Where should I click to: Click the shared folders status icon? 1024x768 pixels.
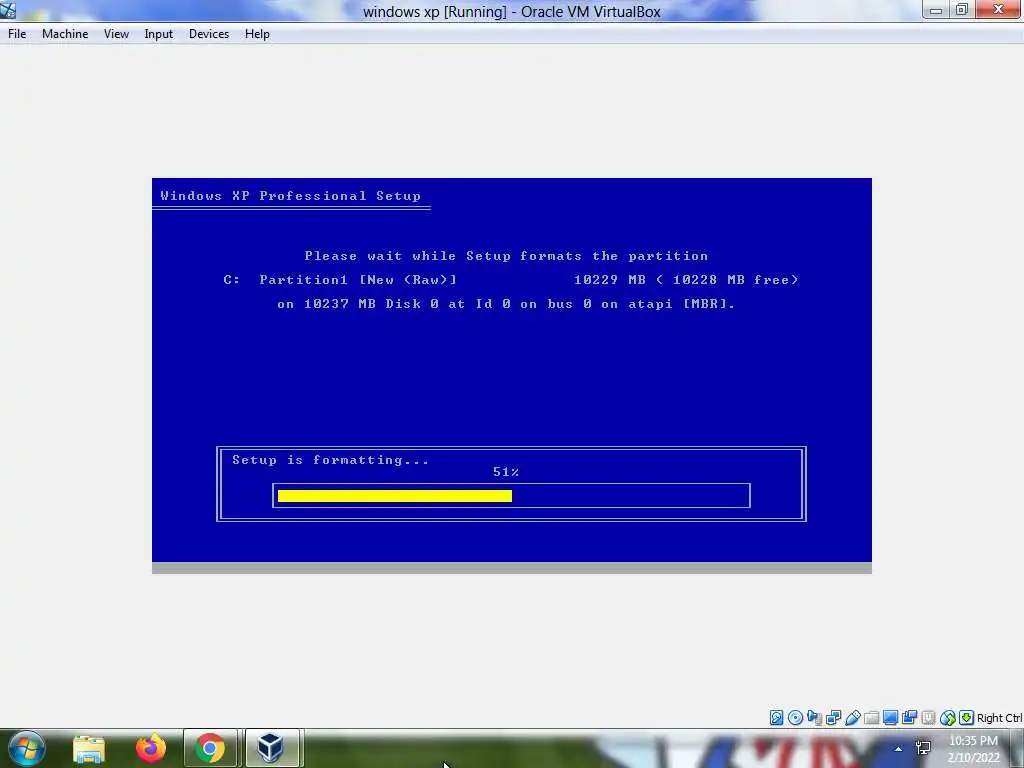871,718
